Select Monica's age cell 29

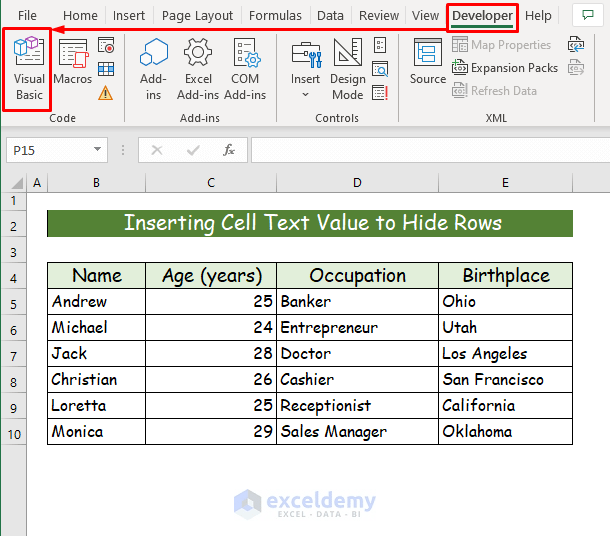211,432
